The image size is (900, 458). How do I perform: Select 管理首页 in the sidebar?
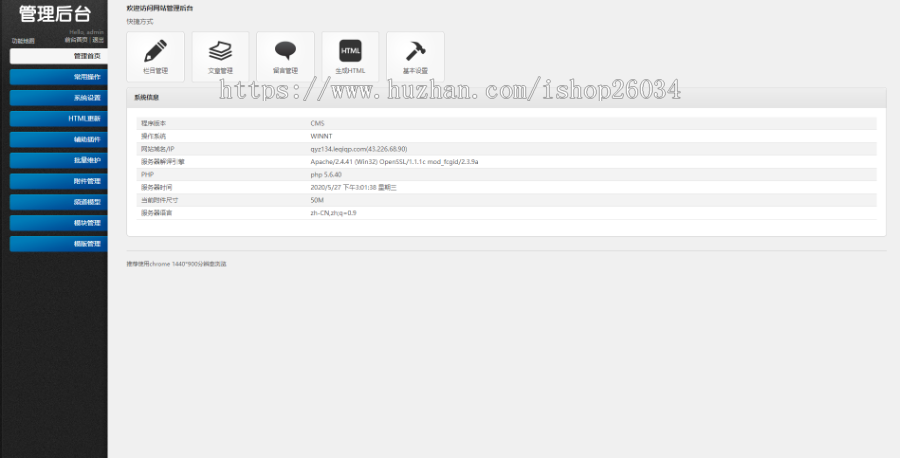point(59,56)
